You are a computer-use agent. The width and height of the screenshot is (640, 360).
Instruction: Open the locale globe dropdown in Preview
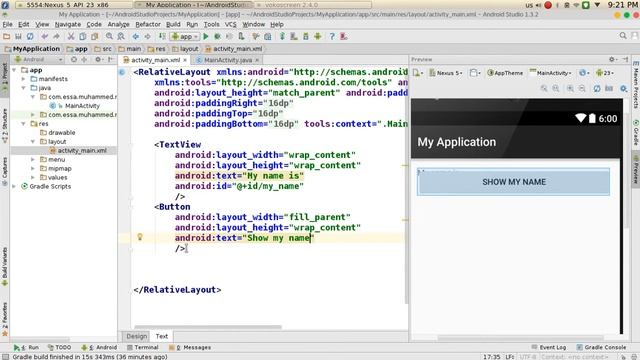(x=584, y=73)
